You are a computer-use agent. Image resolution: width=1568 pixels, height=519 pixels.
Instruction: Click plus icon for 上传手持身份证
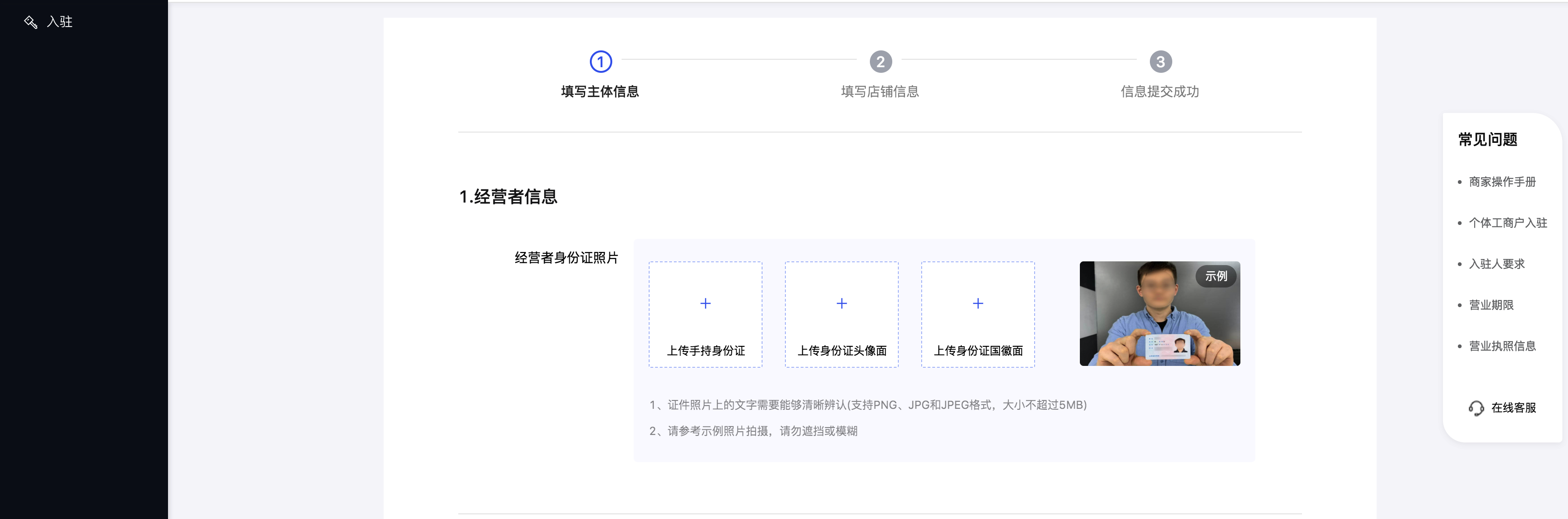(706, 303)
